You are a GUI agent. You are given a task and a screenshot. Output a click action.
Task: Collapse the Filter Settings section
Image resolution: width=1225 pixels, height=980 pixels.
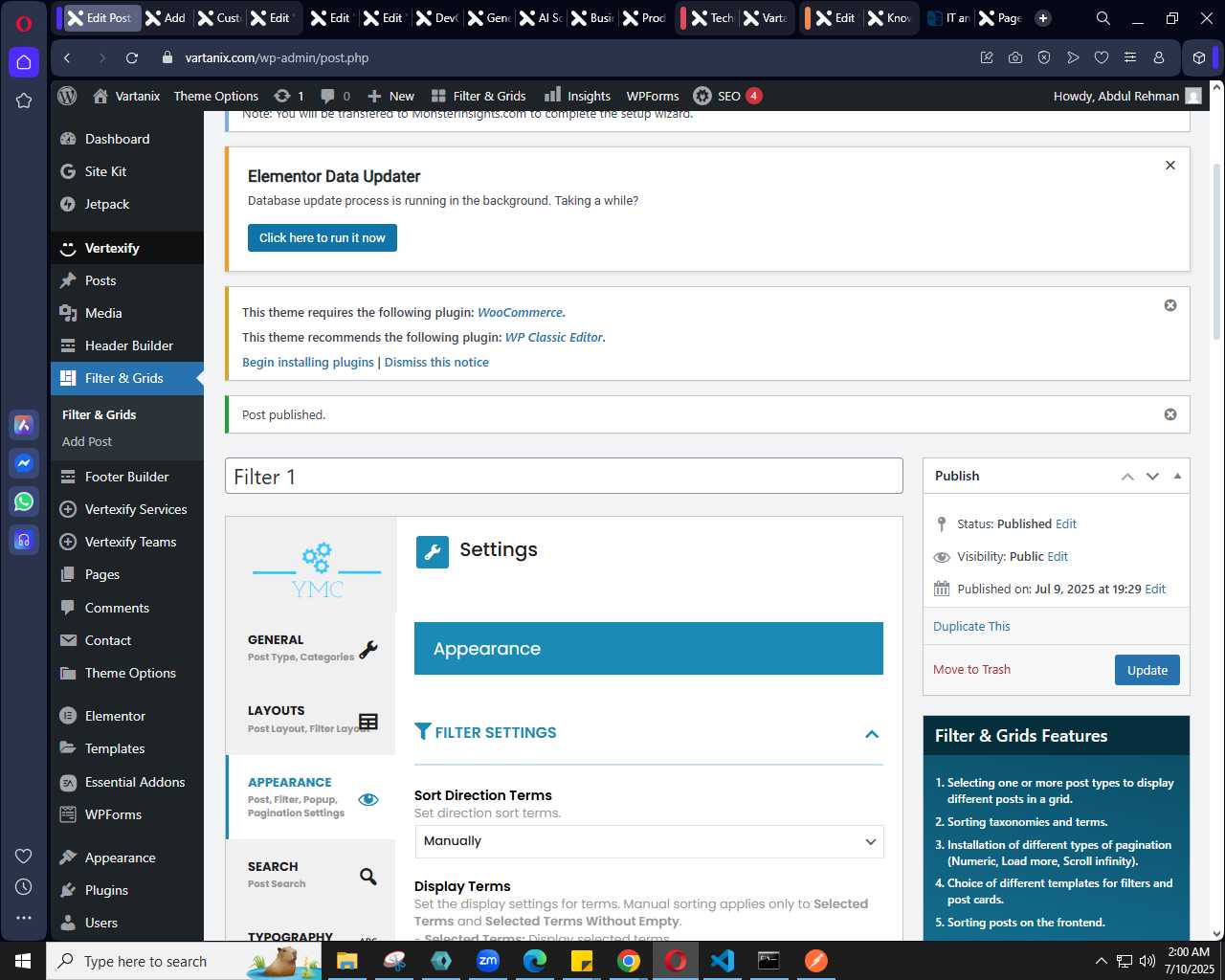pos(872,734)
